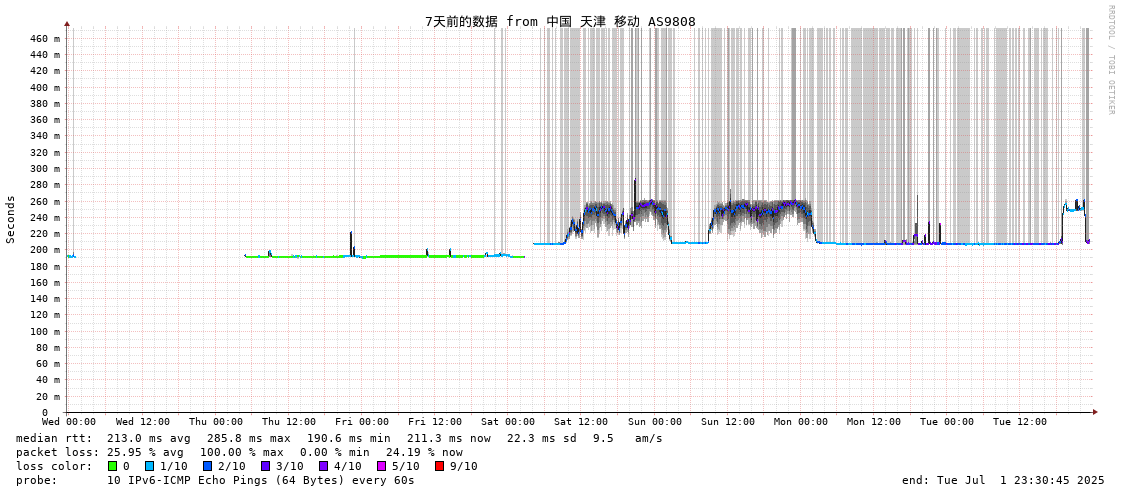Click the 'end: Tue Jul 1 23:30:45 2025' timestamp

pos(1003,481)
